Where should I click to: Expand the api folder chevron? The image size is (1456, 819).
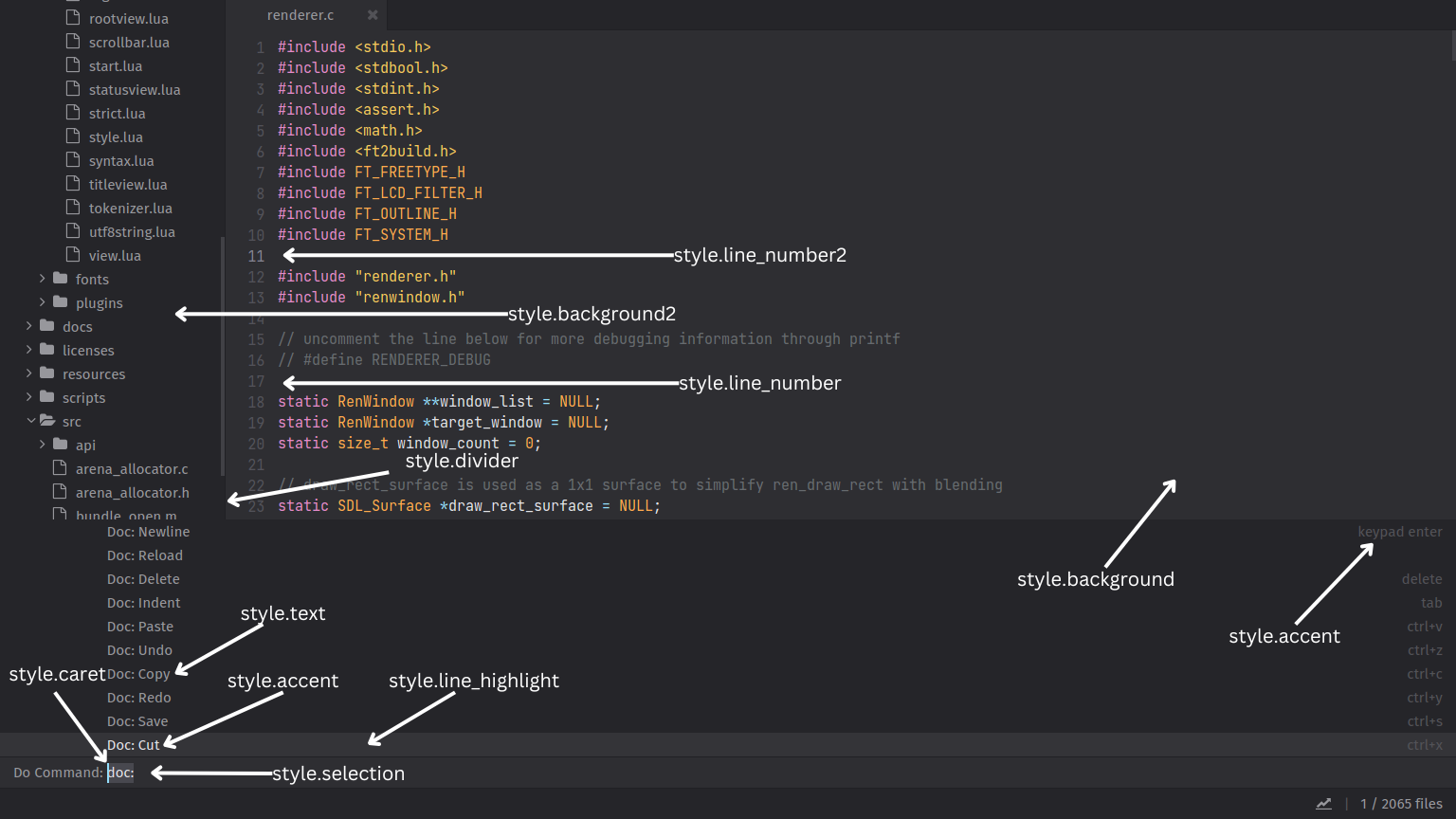42,444
